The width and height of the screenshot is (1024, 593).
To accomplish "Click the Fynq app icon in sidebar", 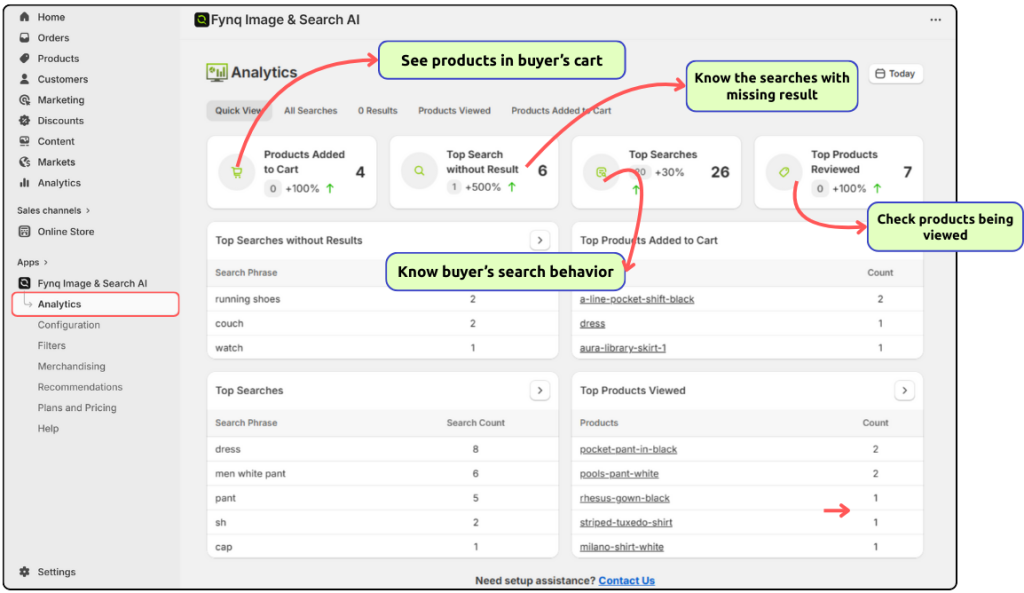I will click(24, 283).
